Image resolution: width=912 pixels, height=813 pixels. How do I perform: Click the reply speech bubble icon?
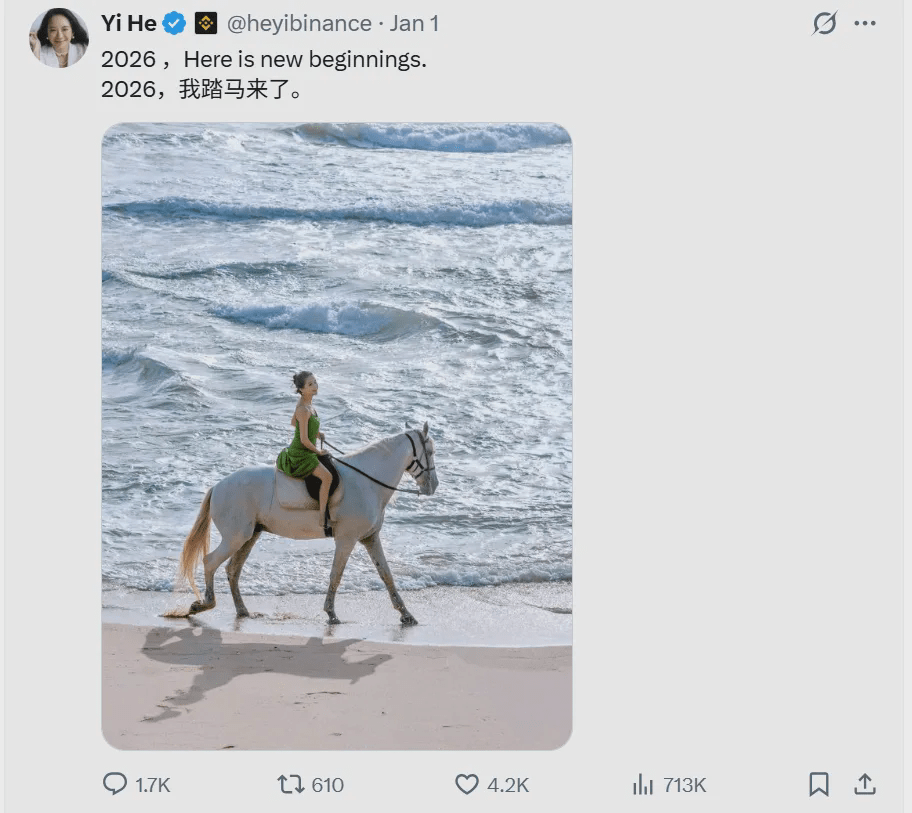115,784
